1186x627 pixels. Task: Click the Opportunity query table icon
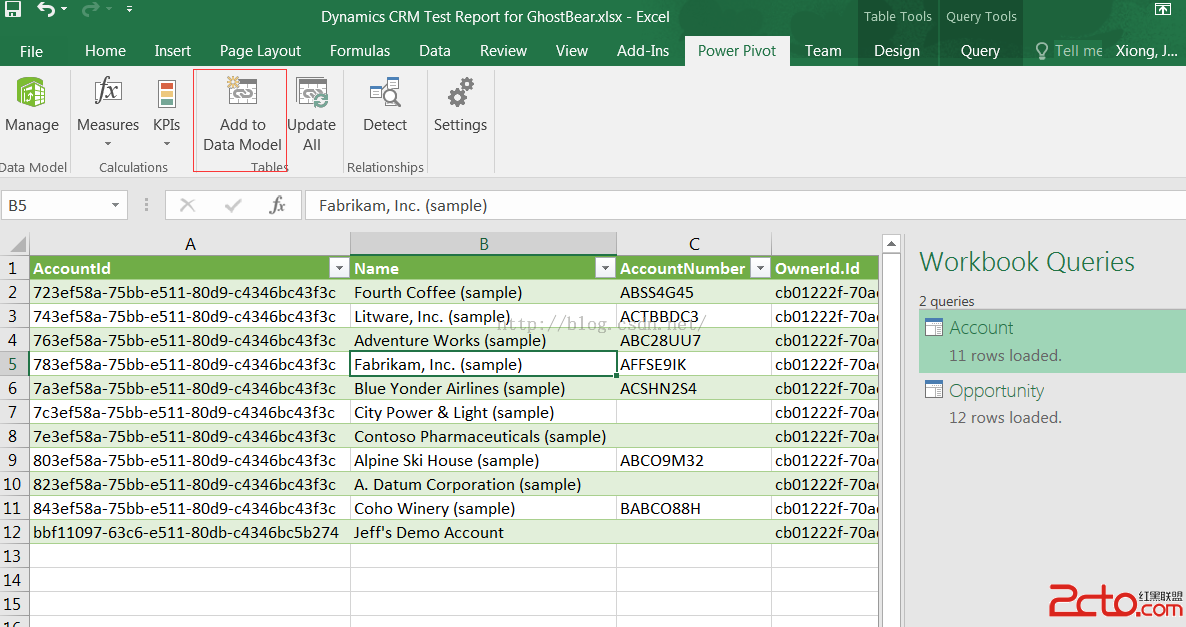click(934, 390)
